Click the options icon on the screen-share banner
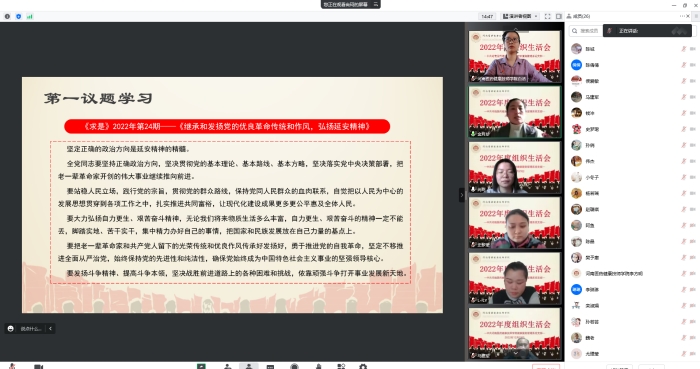The width and height of the screenshot is (700, 369). coord(376,4)
